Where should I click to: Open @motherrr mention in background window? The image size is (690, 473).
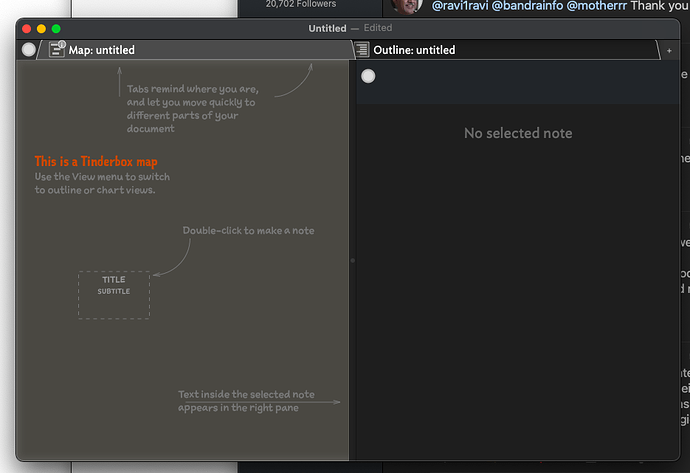[596, 6]
